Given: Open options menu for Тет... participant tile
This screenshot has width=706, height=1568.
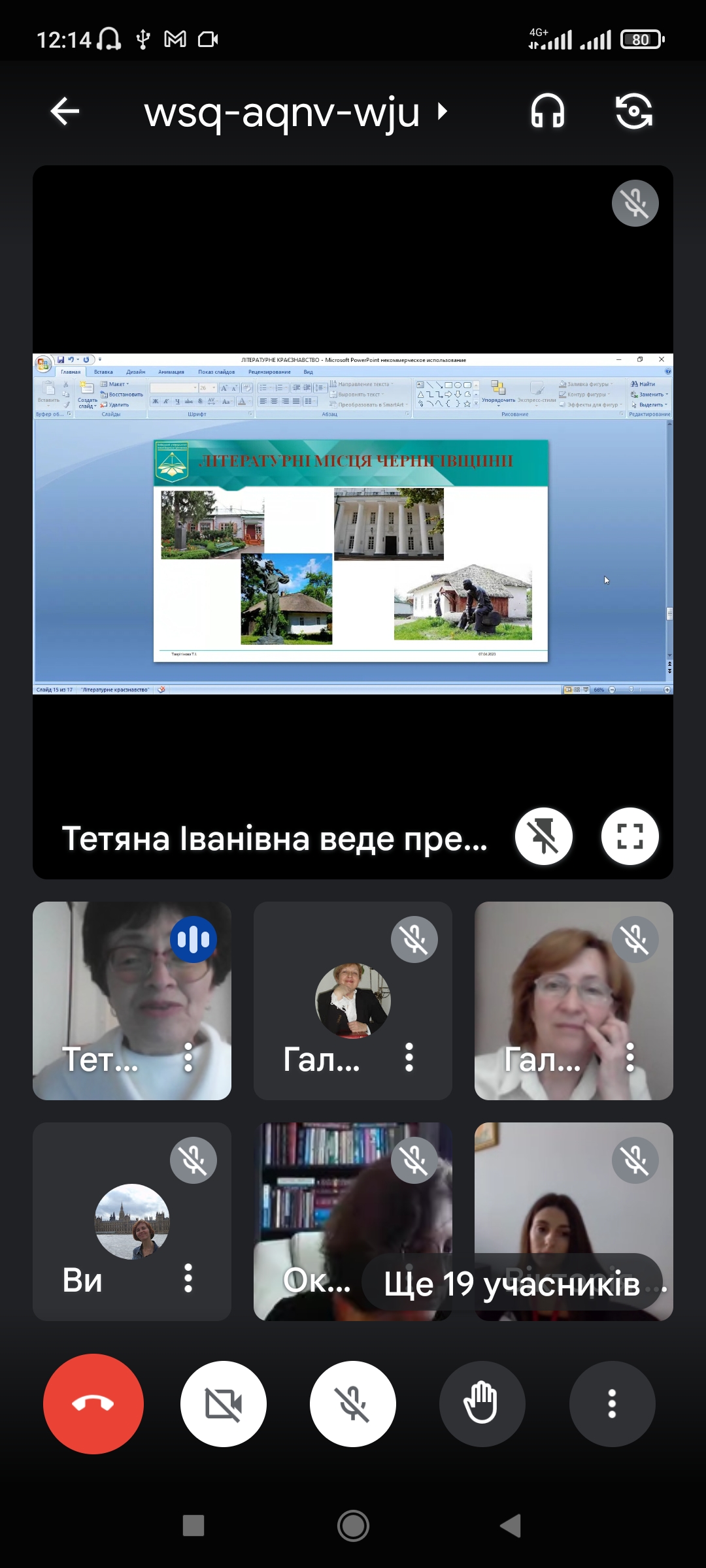Looking at the screenshot, I should click(188, 1057).
